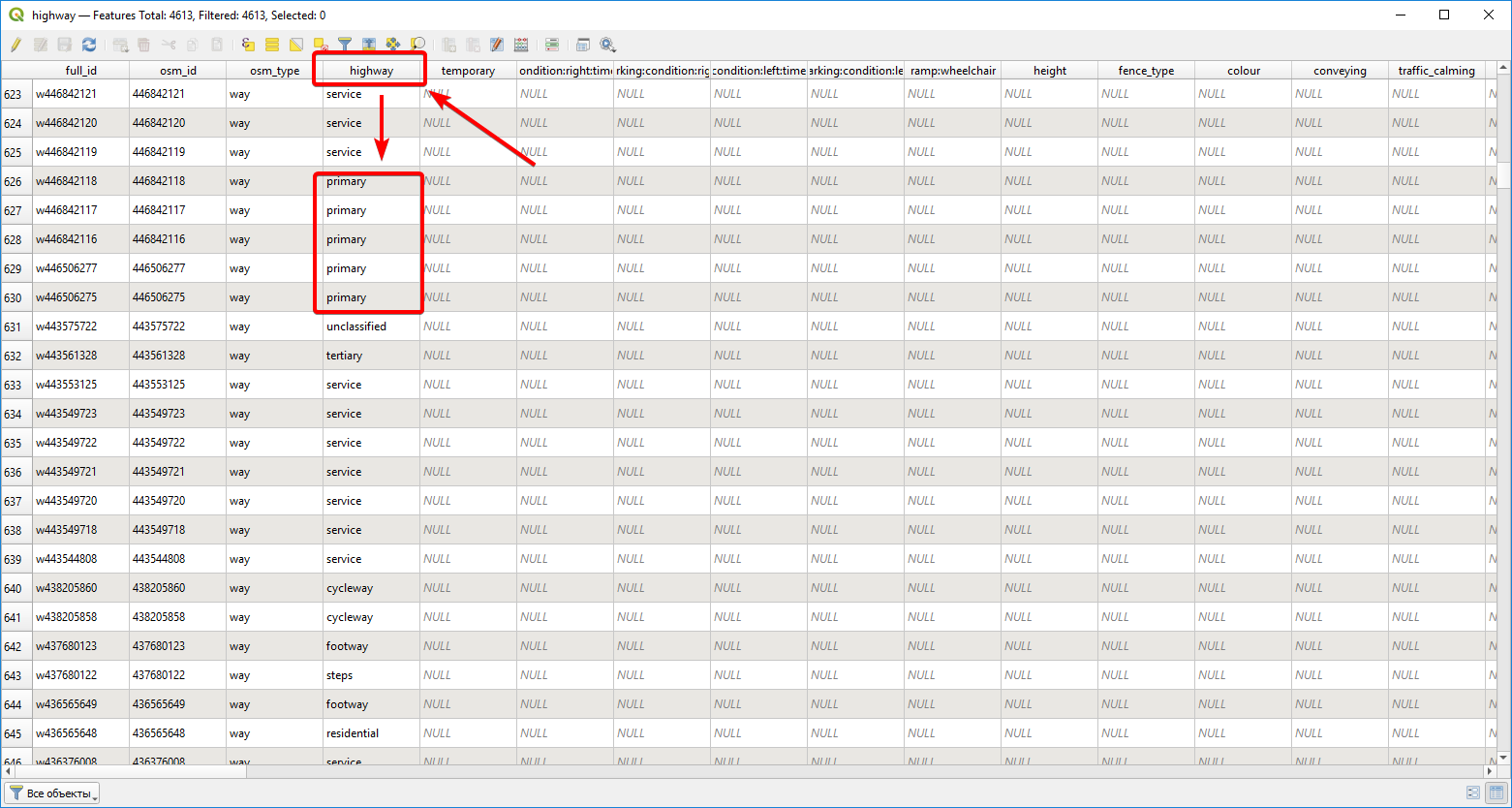Zoom map to selected rows
1512x808 pixels.
click(x=417, y=45)
